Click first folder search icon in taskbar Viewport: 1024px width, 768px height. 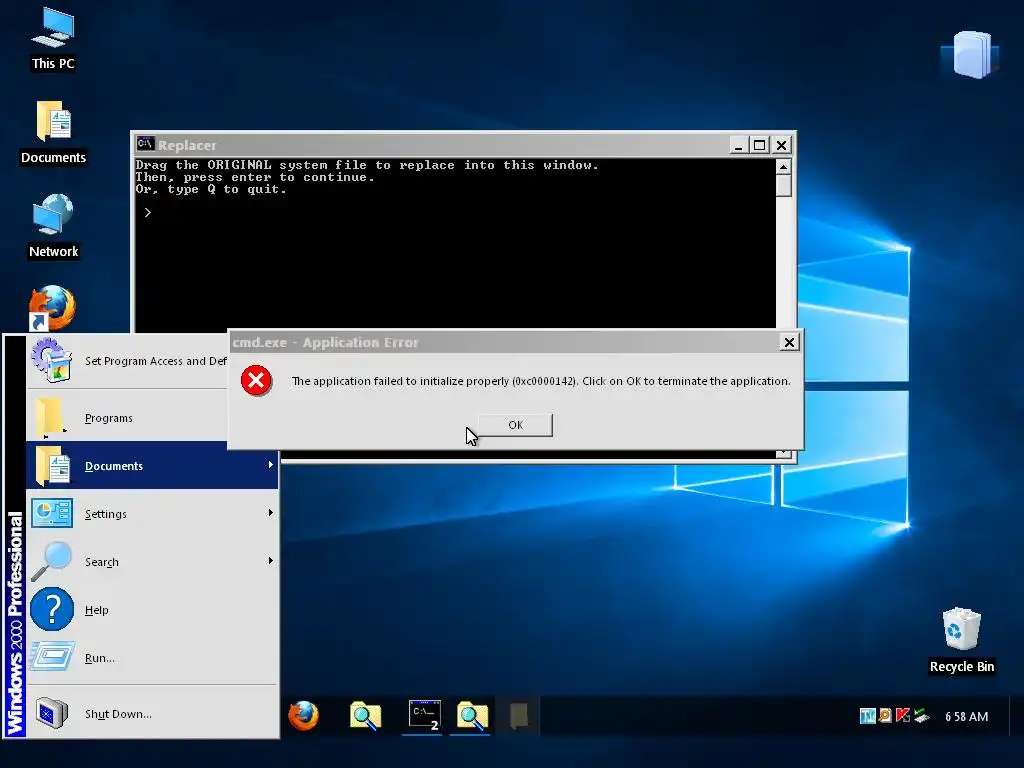pos(365,716)
